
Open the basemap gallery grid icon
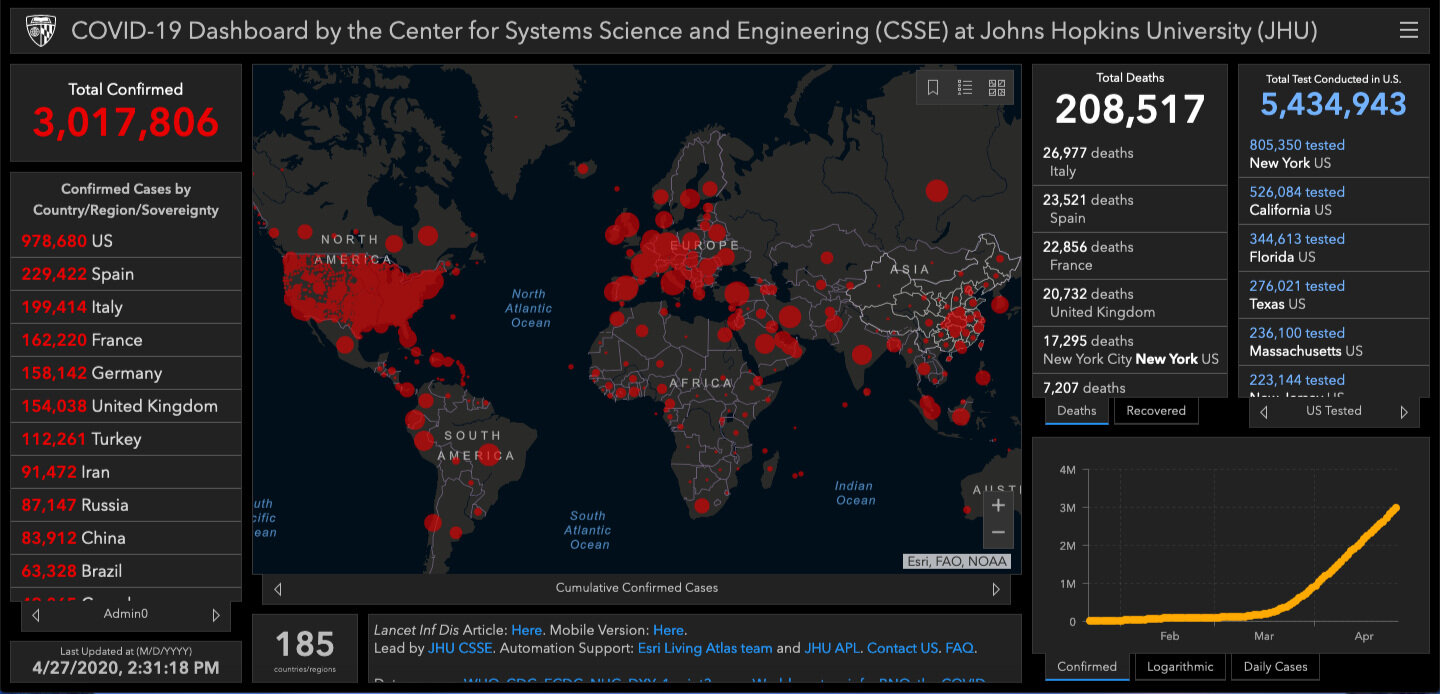(996, 88)
